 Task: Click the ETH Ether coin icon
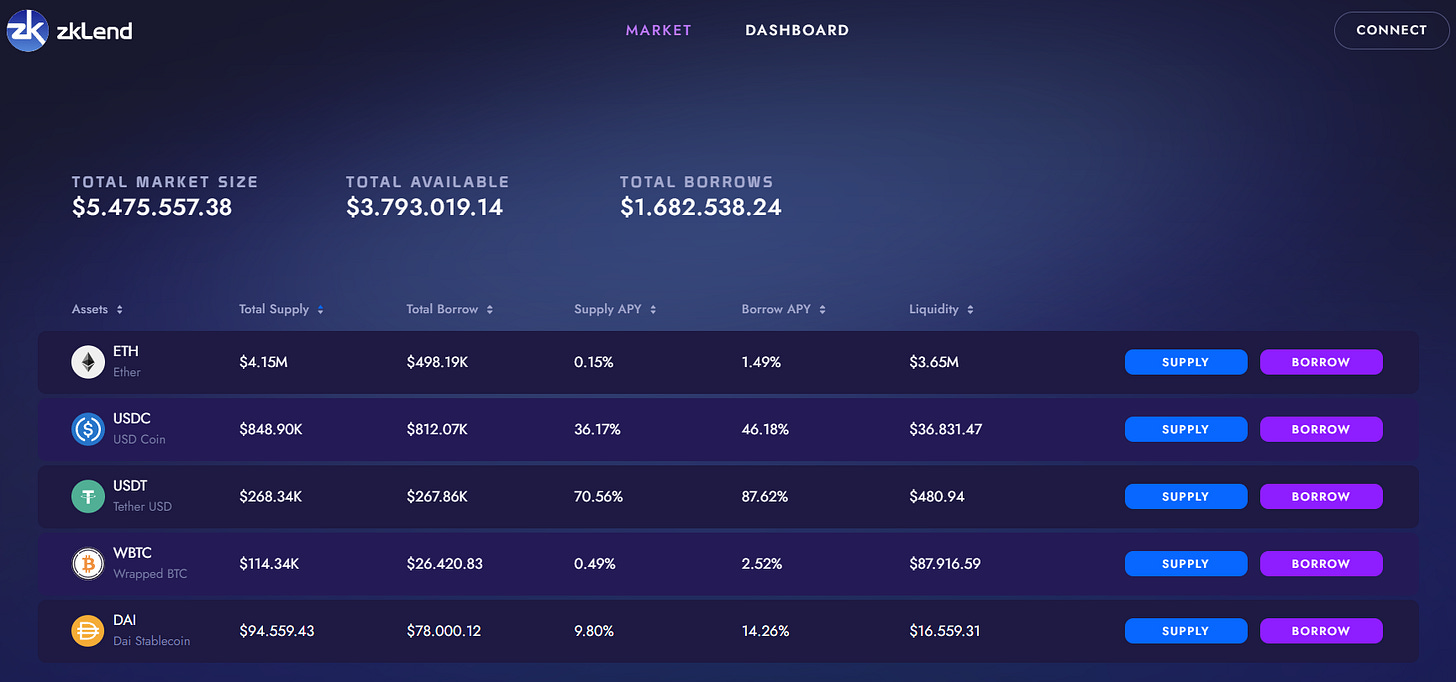tap(88, 362)
